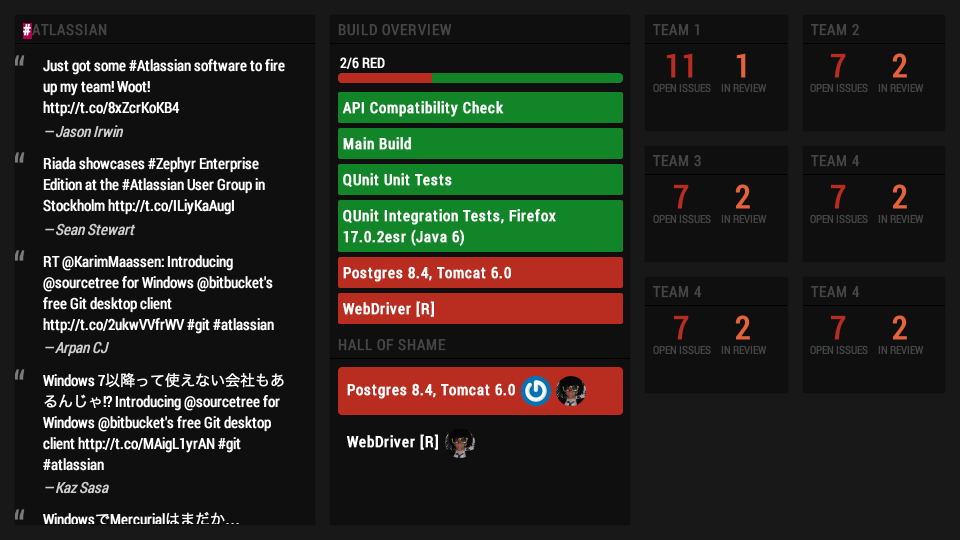
Task: Open link http://t.co/8xZcrKoKB4
Action: [111, 108]
